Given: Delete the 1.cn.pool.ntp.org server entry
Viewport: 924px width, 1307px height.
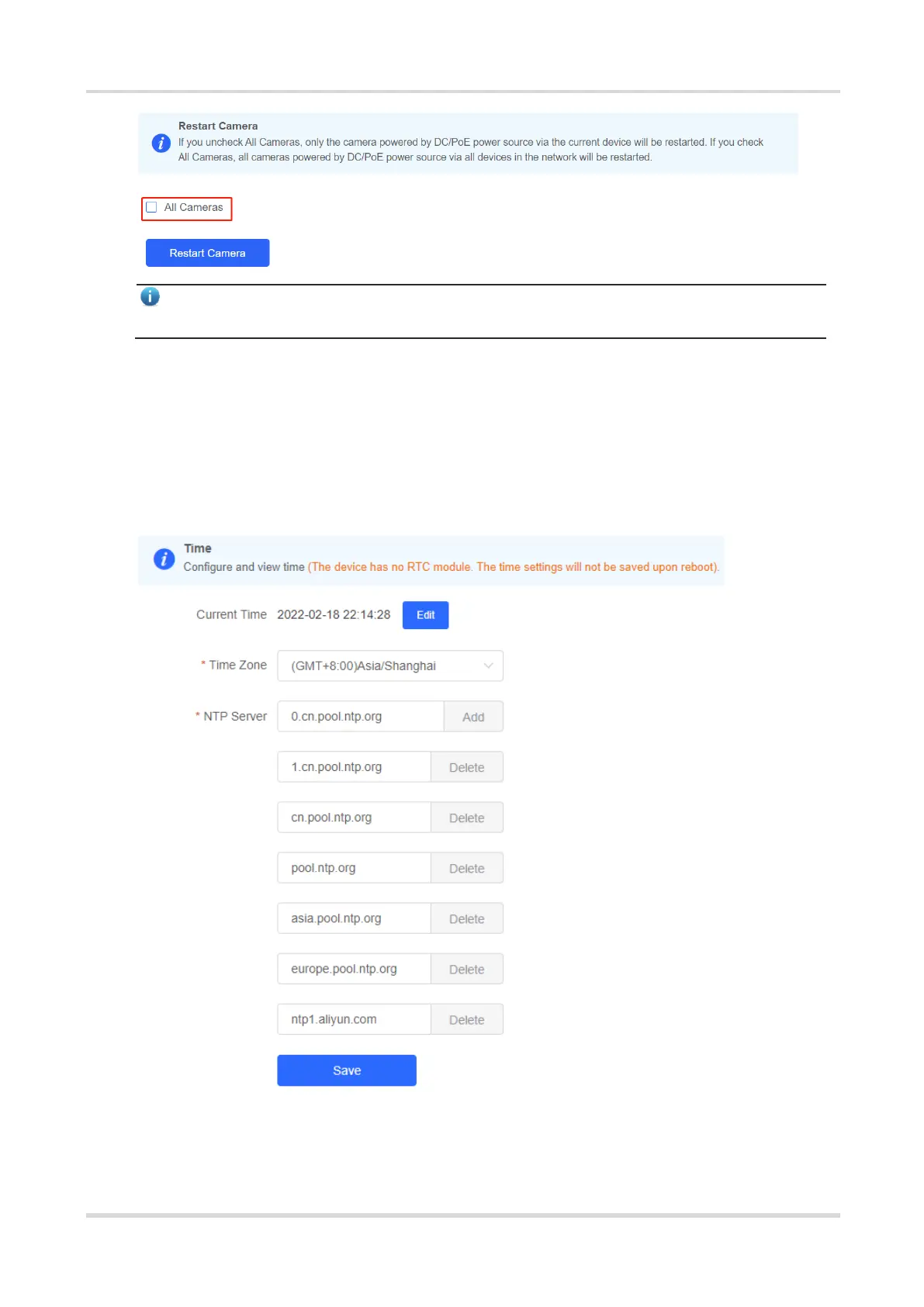Looking at the screenshot, I should pos(467,767).
